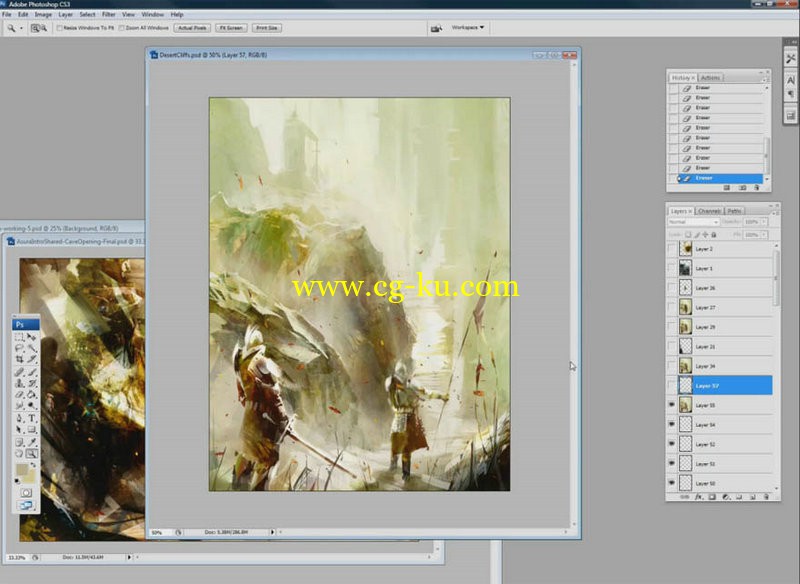Select the Pen tool
The height and width of the screenshot is (584, 800).
(19, 418)
